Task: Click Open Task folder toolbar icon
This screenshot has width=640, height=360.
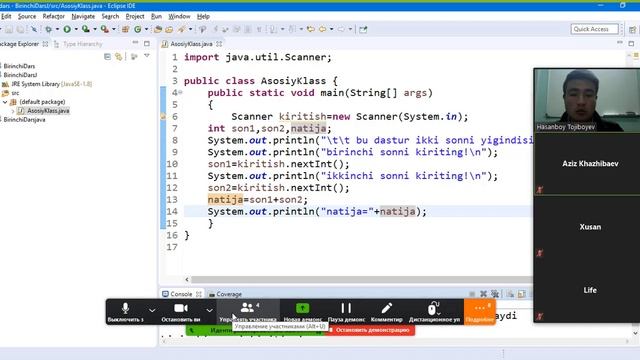Action: click(169, 29)
